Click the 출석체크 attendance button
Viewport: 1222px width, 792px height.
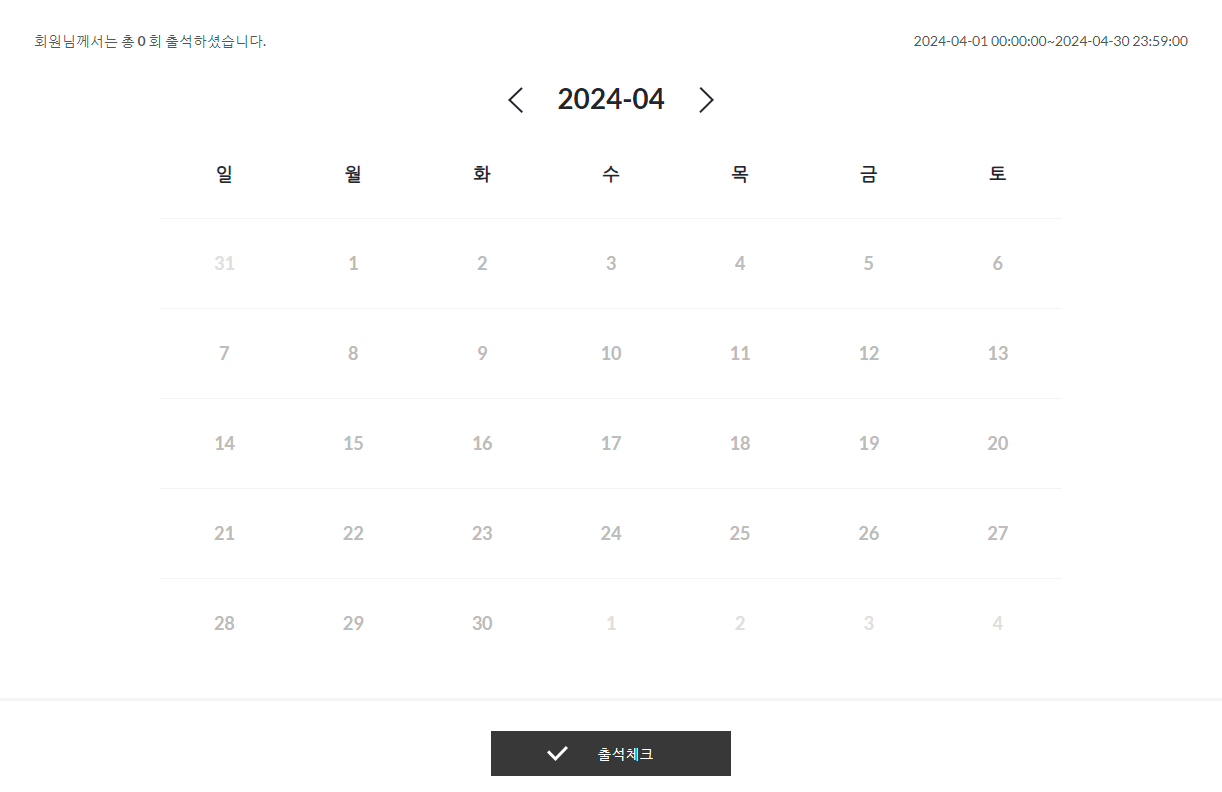pos(611,754)
